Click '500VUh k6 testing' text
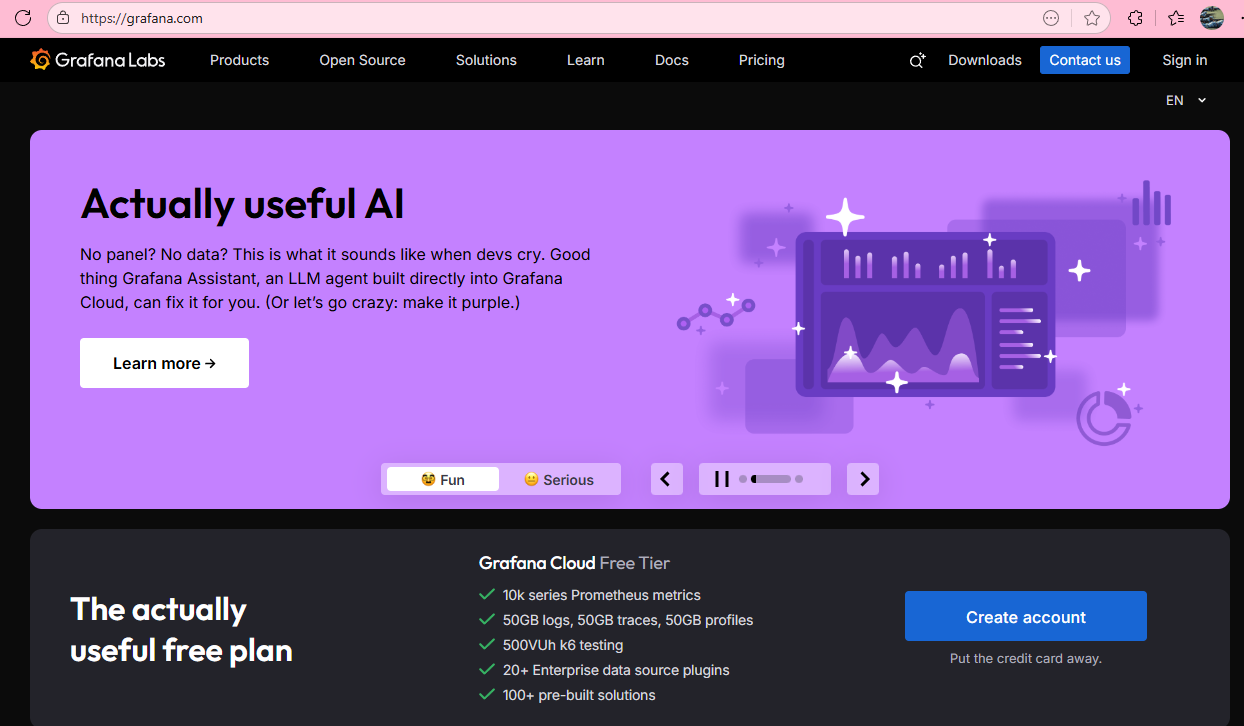Viewport: 1244px width, 726px height. 563,645
